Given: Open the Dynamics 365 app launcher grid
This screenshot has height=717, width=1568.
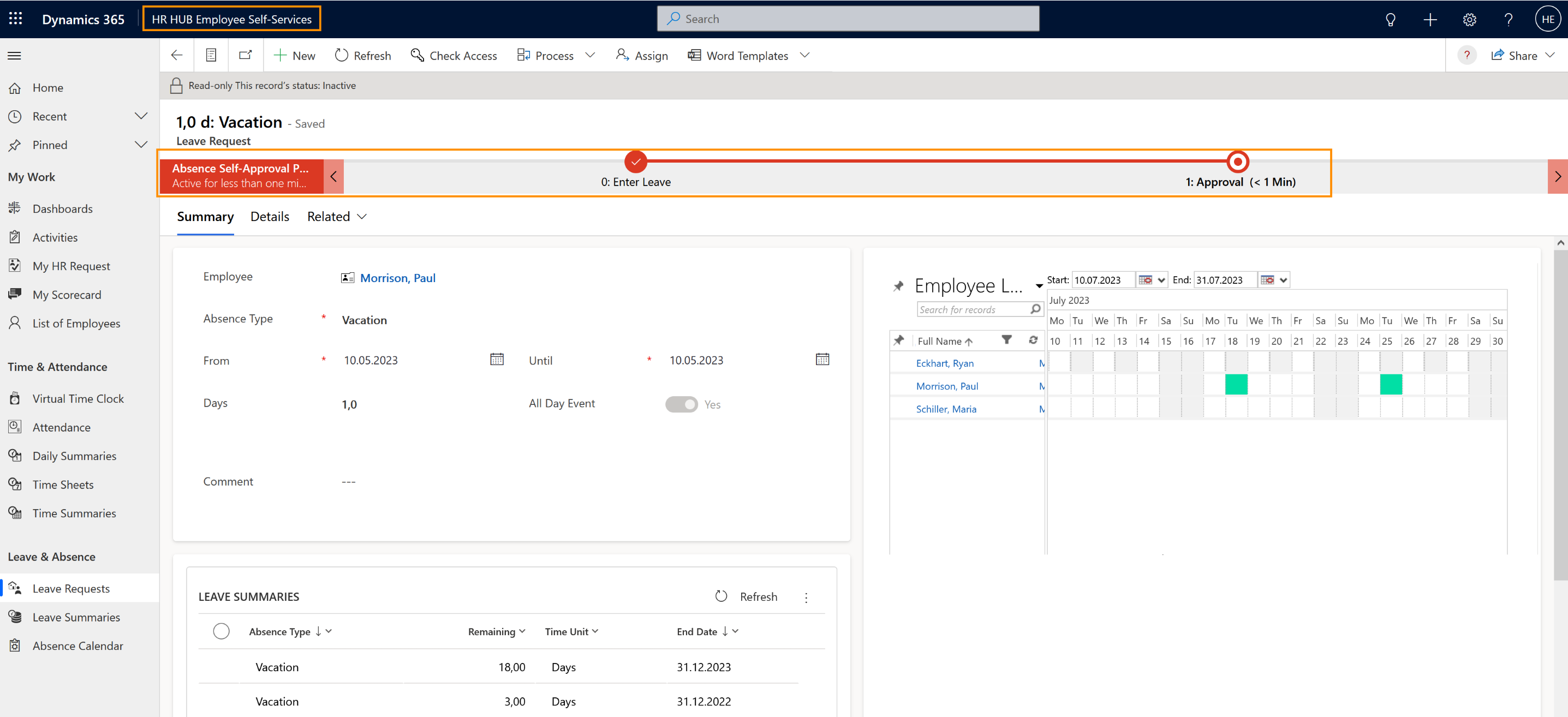Looking at the screenshot, I should 15,19.
